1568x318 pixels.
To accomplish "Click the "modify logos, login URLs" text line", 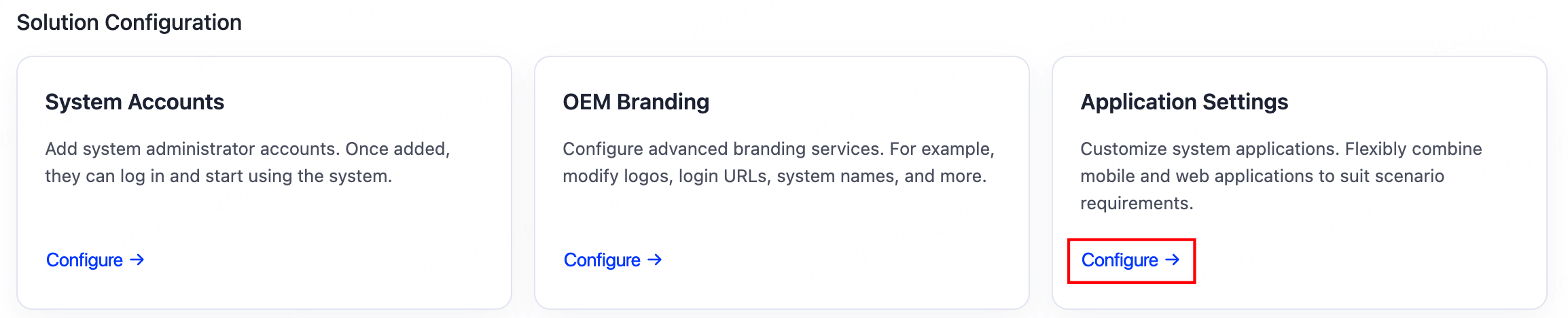I will [774, 176].
